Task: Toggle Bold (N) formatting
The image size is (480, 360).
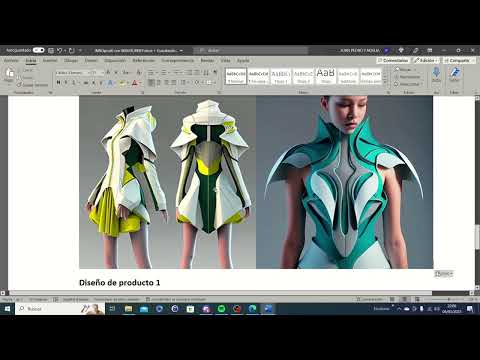Action: point(58,82)
